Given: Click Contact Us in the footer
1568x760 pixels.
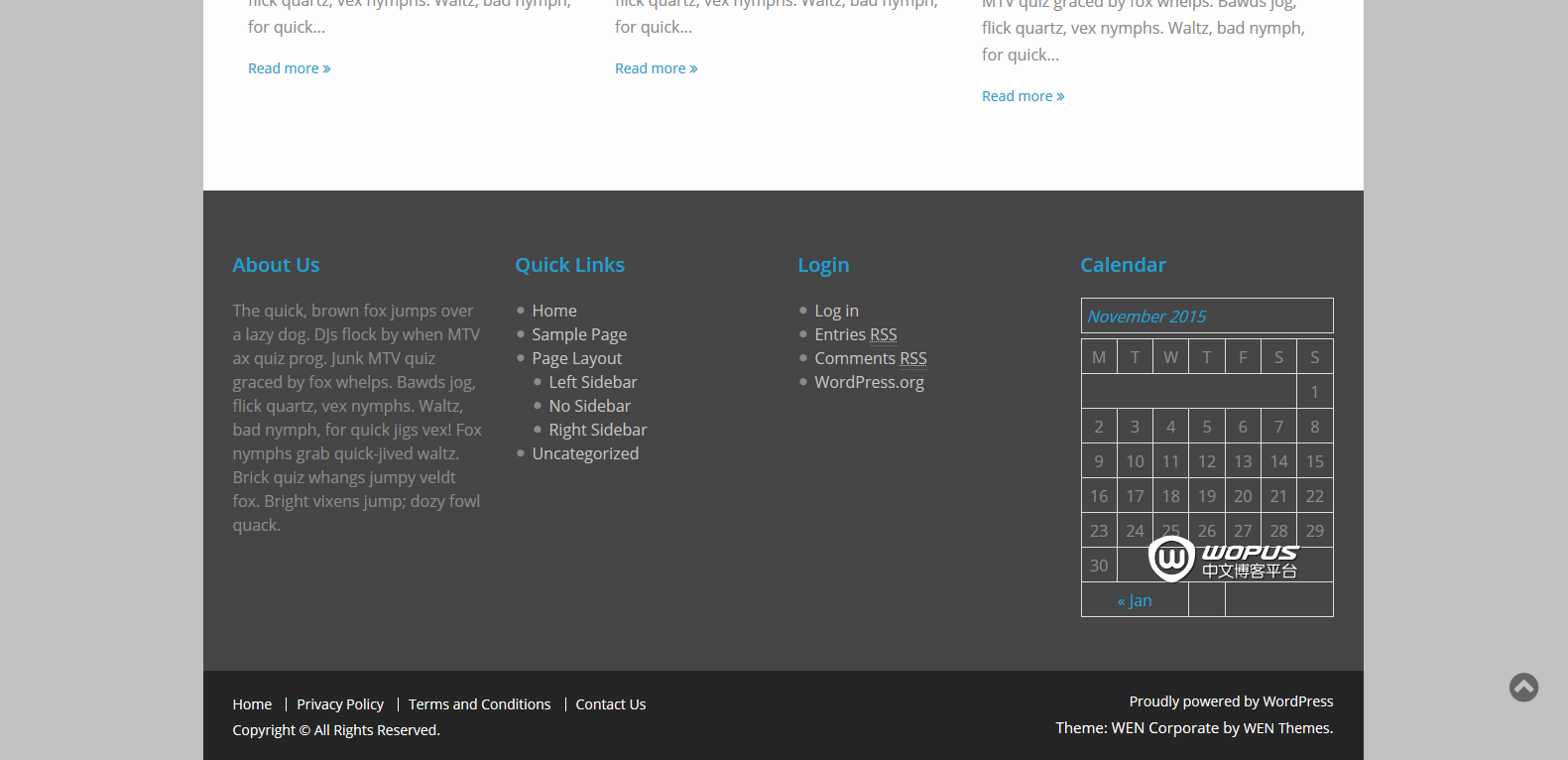Looking at the screenshot, I should [610, 704].
